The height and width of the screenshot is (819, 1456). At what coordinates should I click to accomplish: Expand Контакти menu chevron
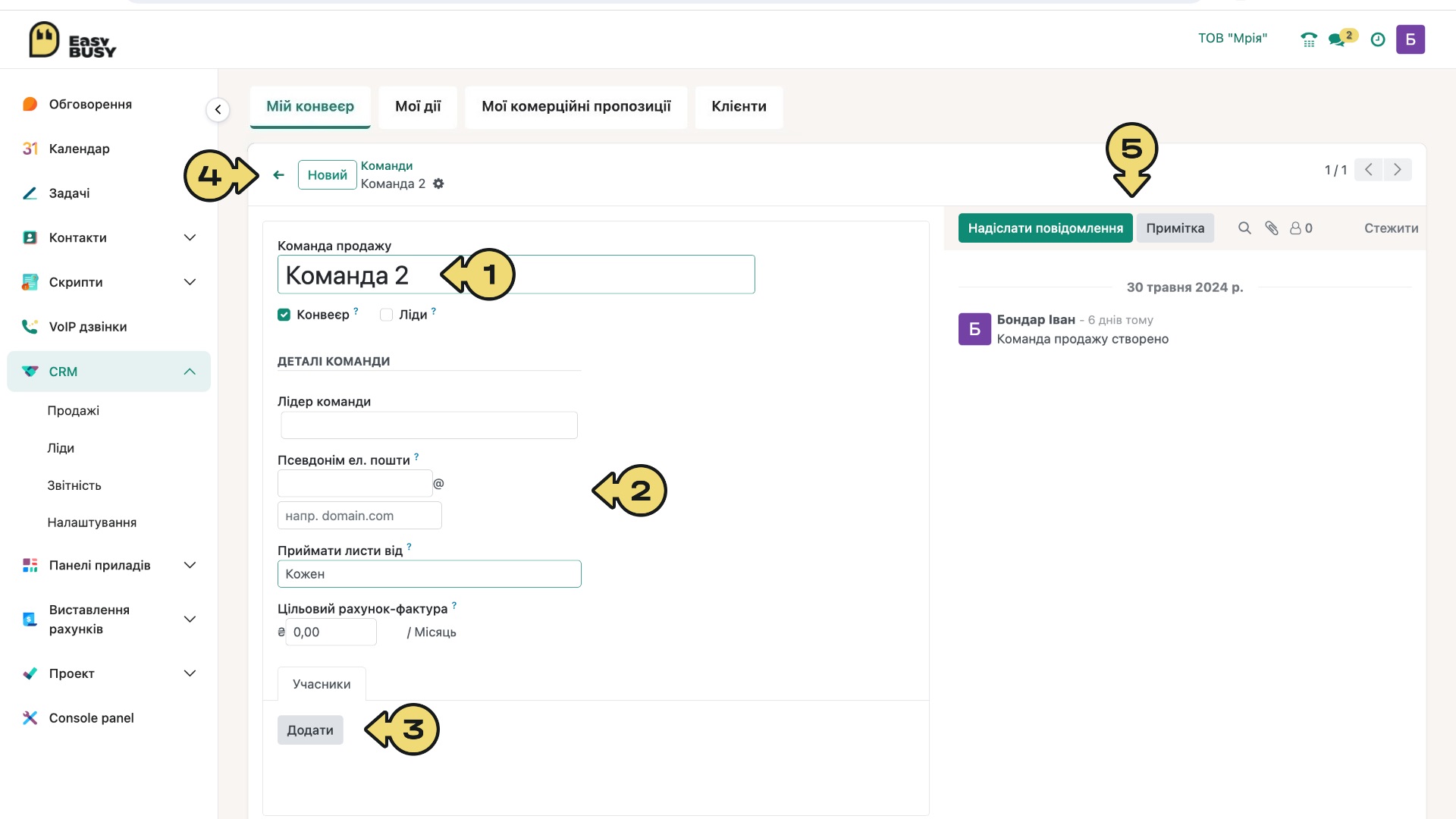click(x=190, y=238)
